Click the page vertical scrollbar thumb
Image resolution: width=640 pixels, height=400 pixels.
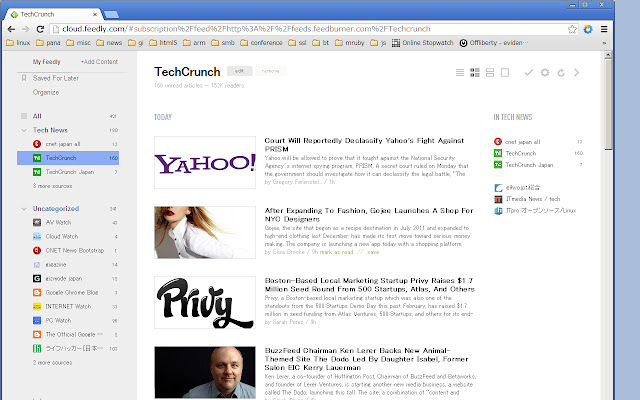608,104
